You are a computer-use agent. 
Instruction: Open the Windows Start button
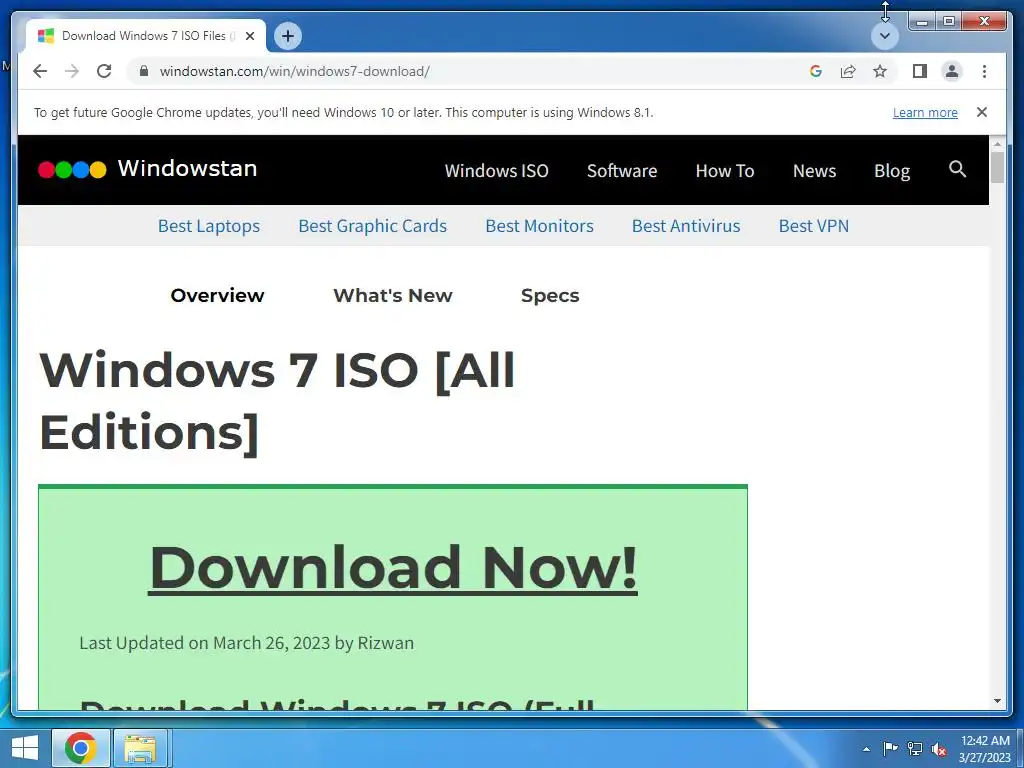click(24, 748)
